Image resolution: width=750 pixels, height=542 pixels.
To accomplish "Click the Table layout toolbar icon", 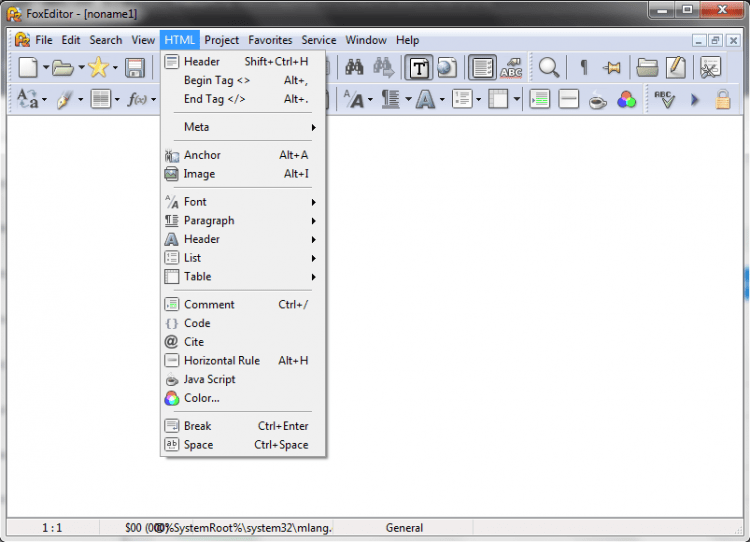I will [x=498, y=100].
